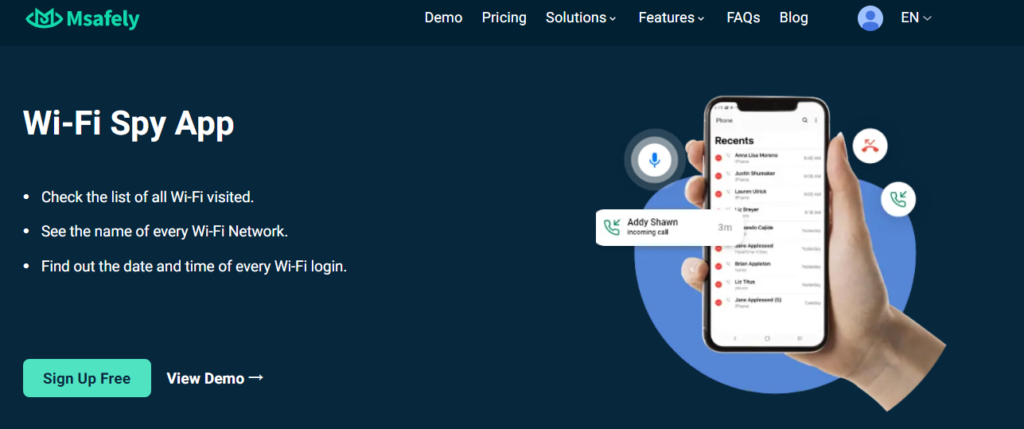Image resolution: width=1024 pixels, height=429 pixels.
Task: Open the EN language selector
Action: point(916,18)
